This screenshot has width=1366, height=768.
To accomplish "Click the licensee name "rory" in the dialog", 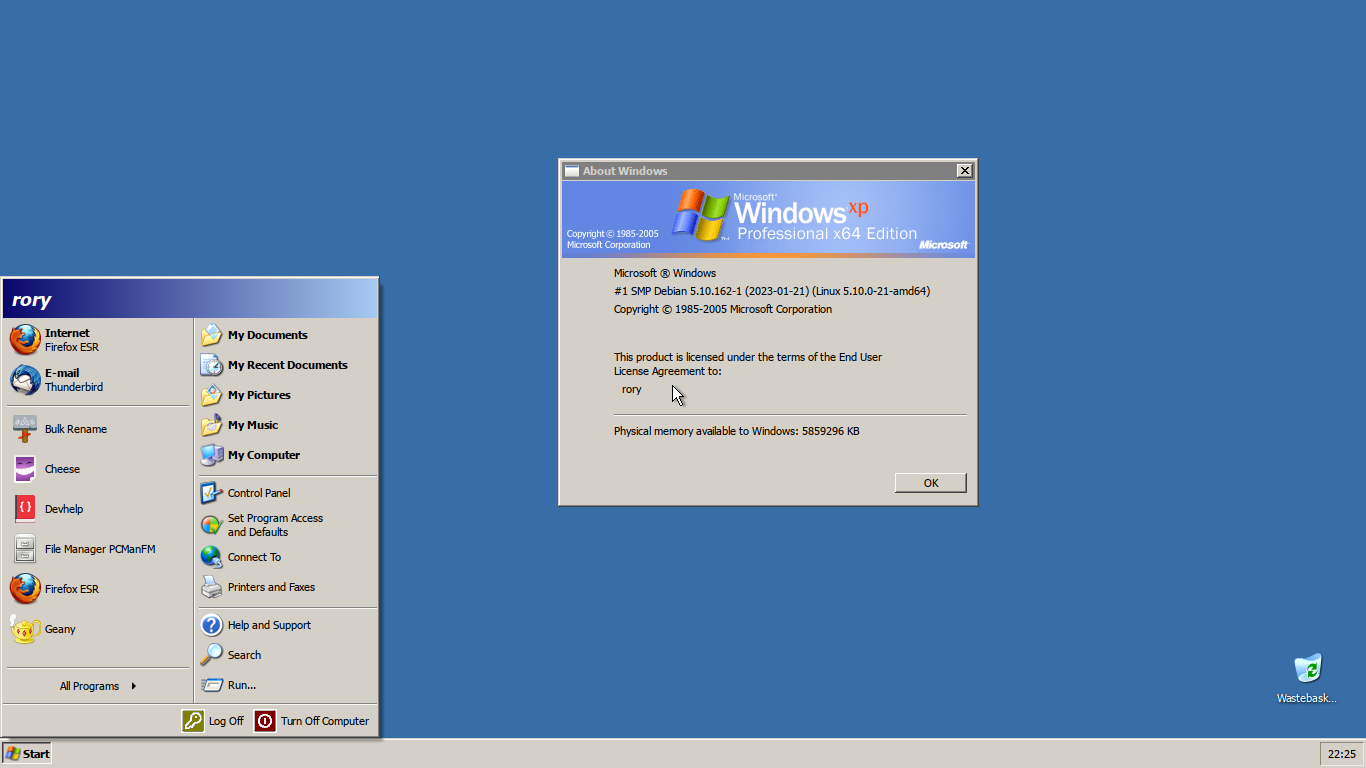I will tap(632, 389).
